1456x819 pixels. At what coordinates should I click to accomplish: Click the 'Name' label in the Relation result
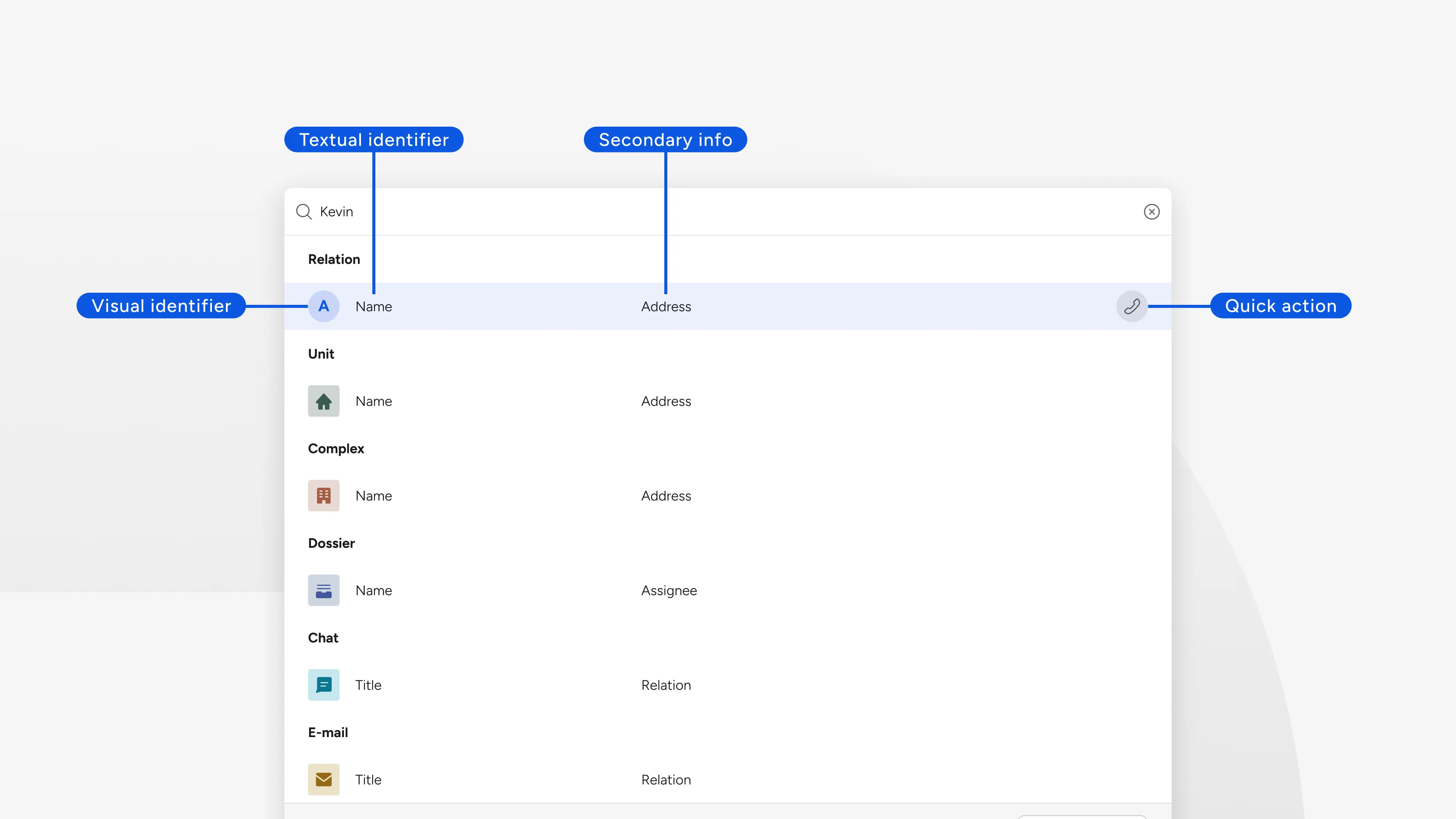click(373, 306)
